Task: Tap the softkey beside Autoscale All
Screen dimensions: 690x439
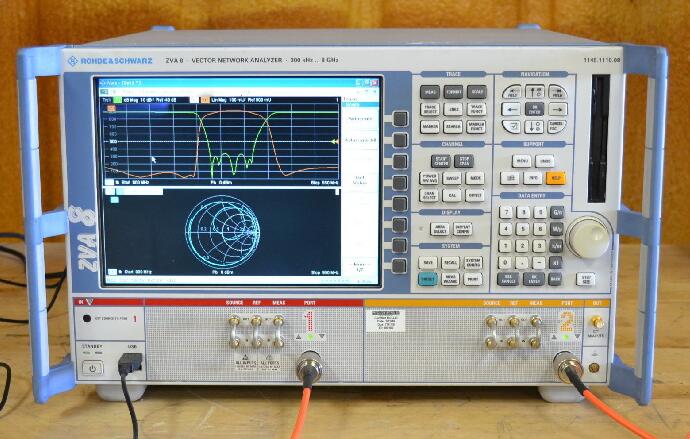Action: (x=400, y=140)
